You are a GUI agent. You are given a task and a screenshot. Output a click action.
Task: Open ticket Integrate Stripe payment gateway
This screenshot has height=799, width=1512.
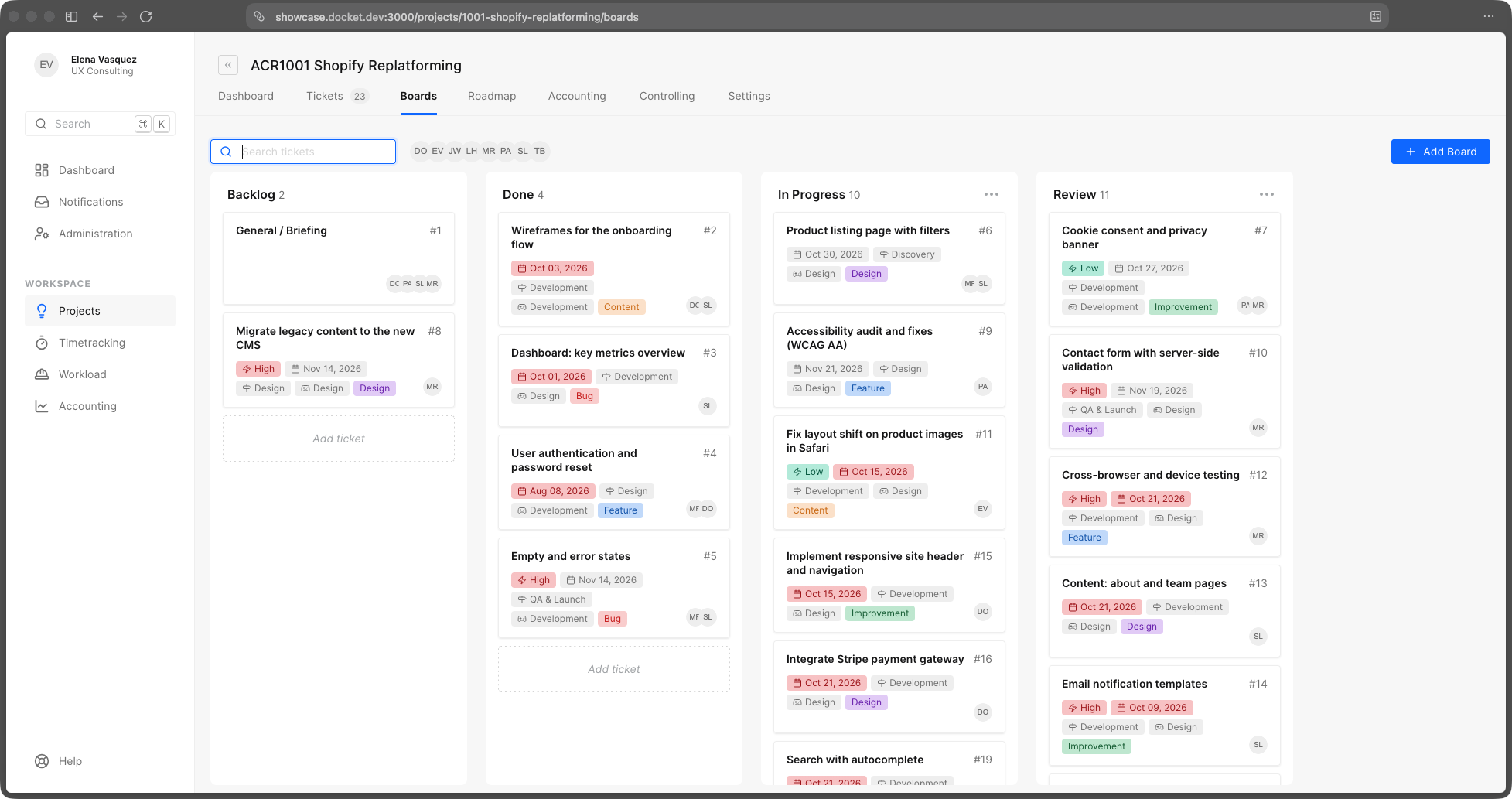889,687
